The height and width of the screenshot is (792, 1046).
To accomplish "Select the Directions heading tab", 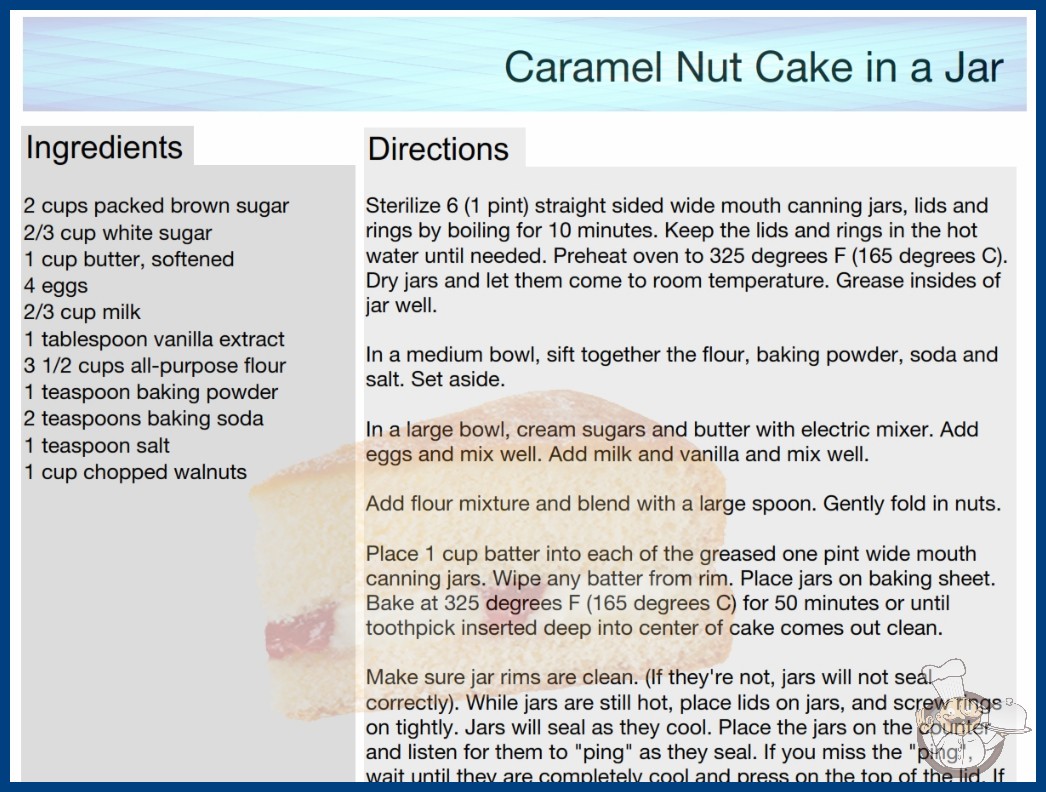I will point(439,149).
